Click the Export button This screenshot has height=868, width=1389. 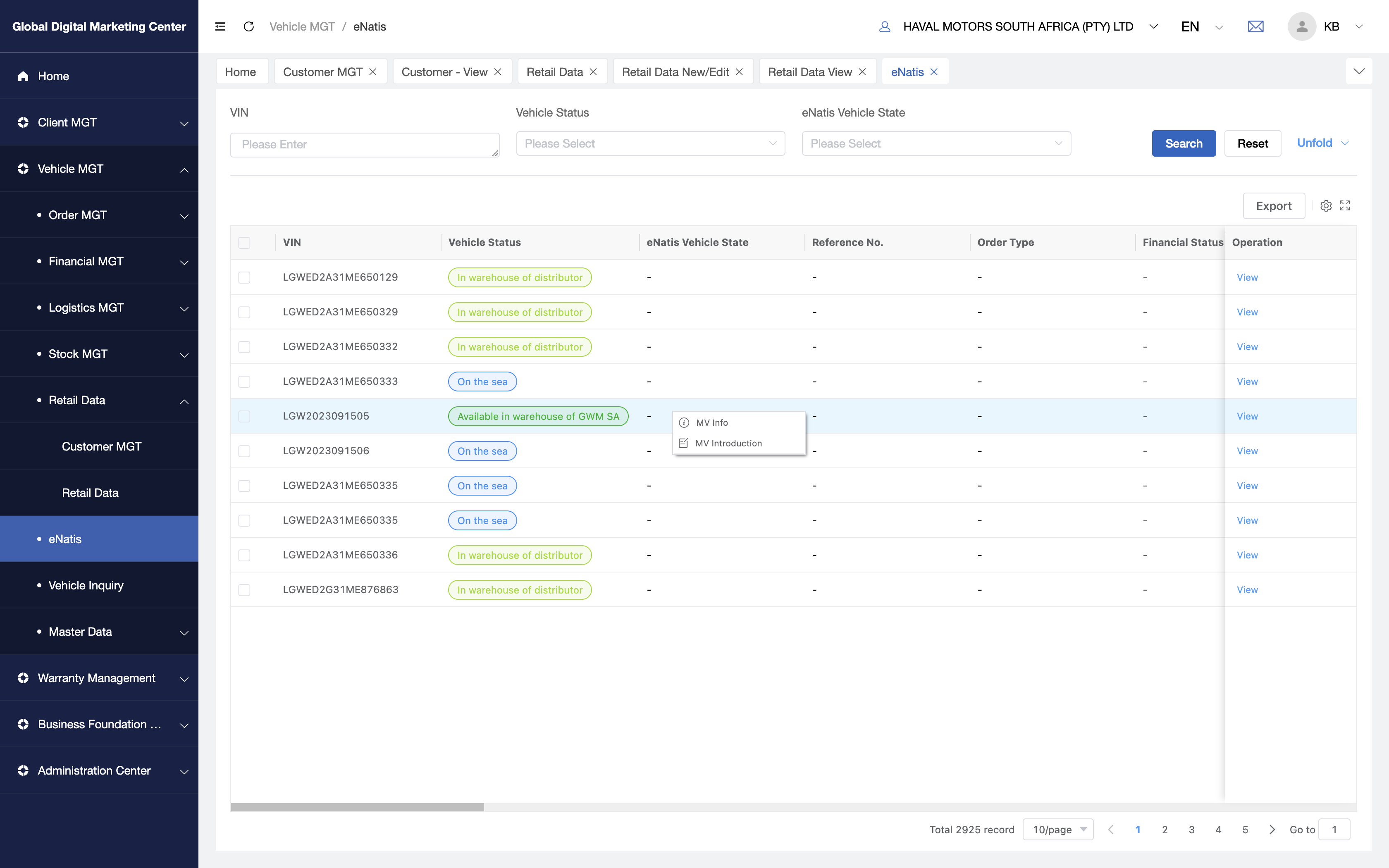point(1274,205)
